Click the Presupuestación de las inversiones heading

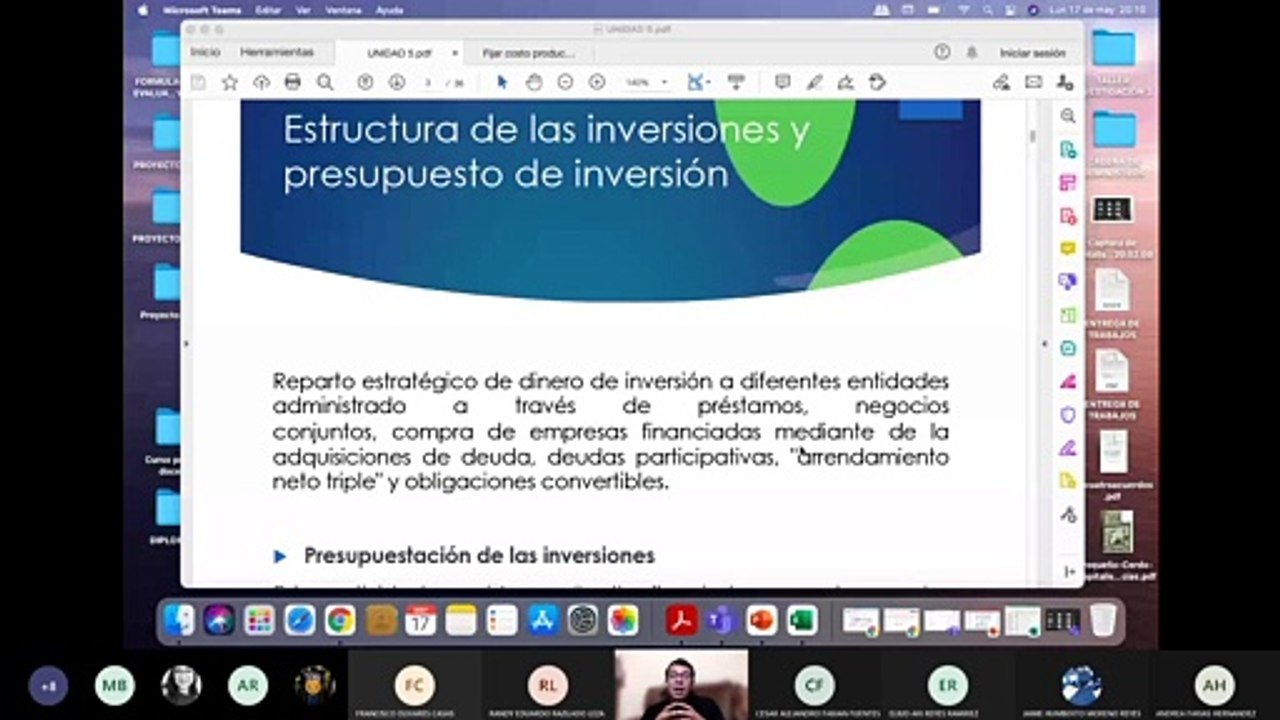tap(479, 555)
